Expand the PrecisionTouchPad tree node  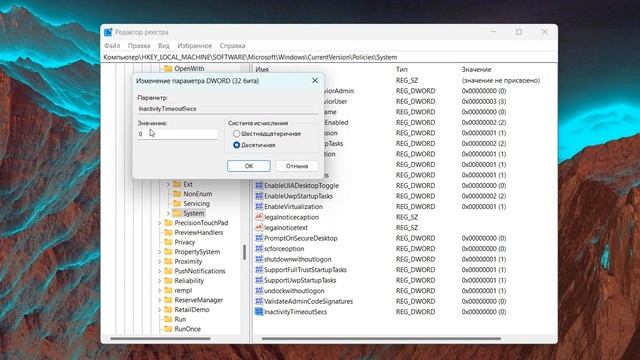(159, 223)
